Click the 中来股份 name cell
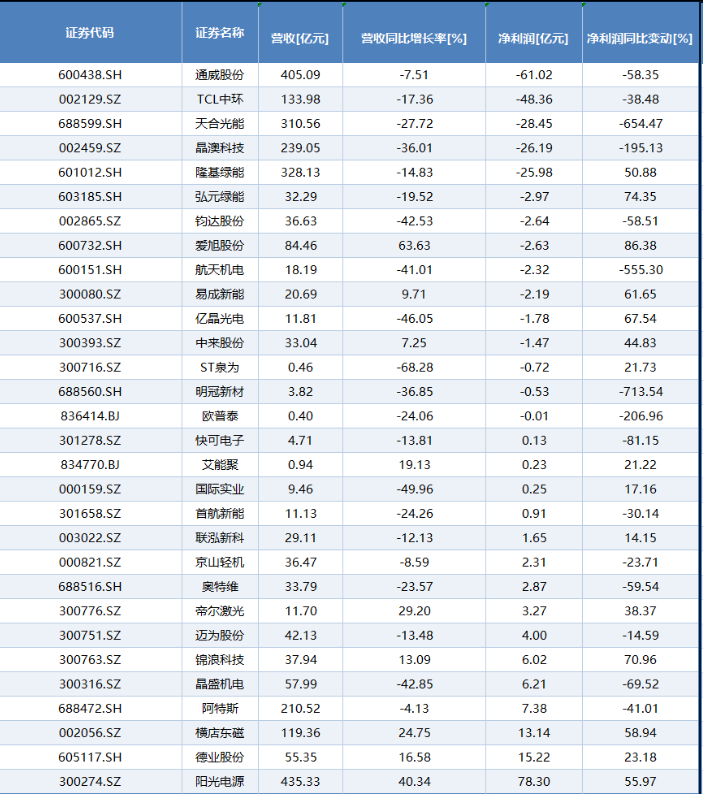This screenshot has height=794, width=703. (220, 343)
